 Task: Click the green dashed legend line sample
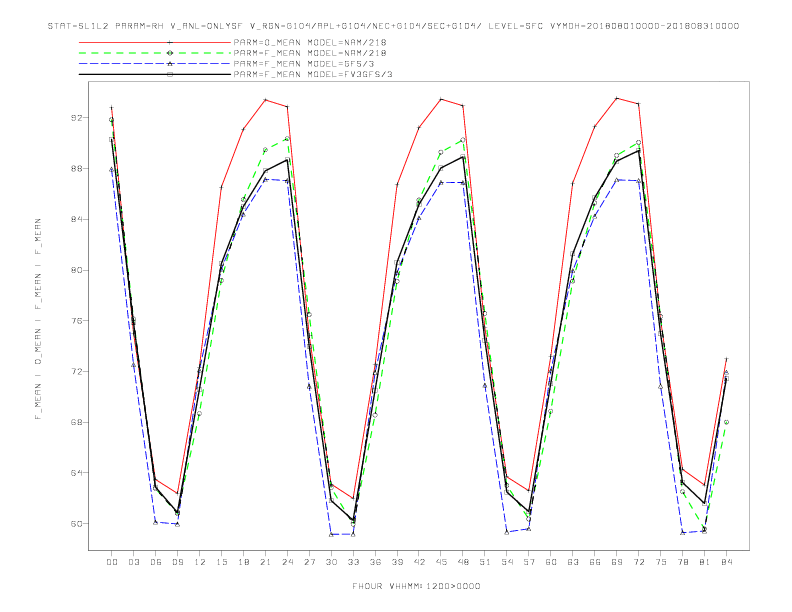click(x=155, y=53)
